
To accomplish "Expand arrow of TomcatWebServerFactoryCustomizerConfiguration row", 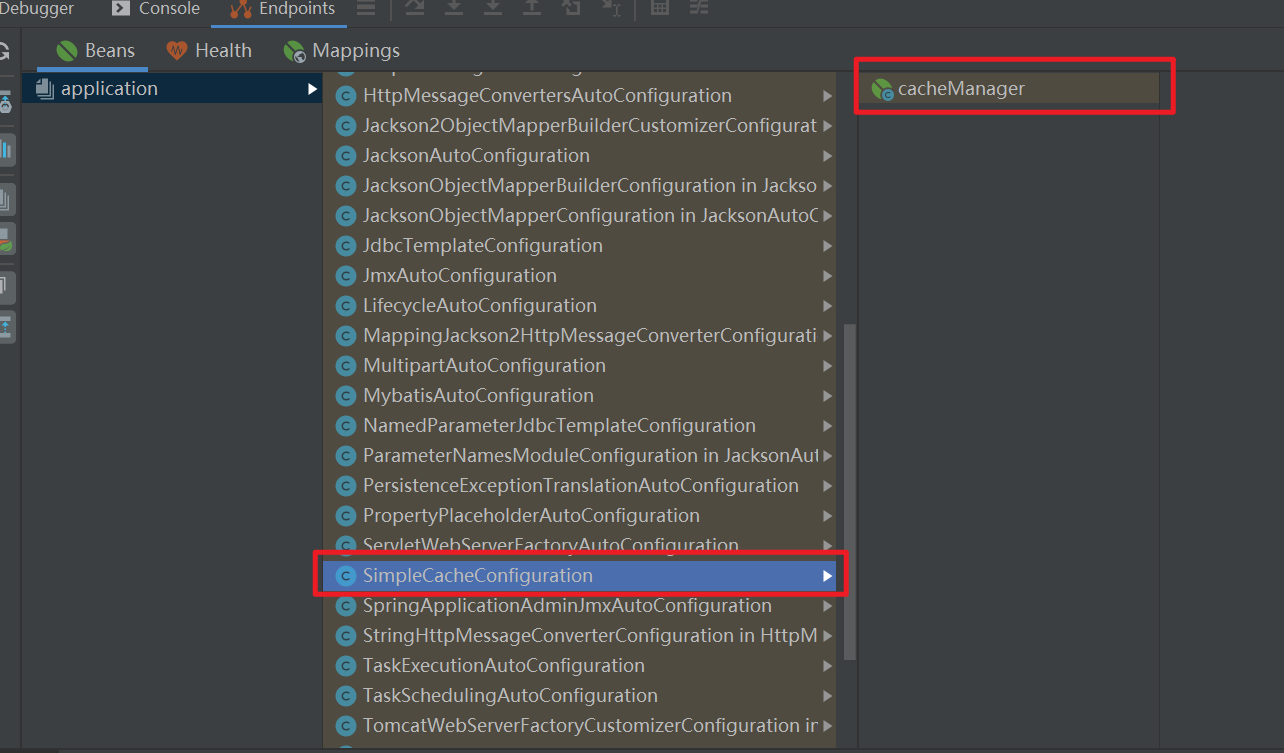I will click(x=827, y=726).
